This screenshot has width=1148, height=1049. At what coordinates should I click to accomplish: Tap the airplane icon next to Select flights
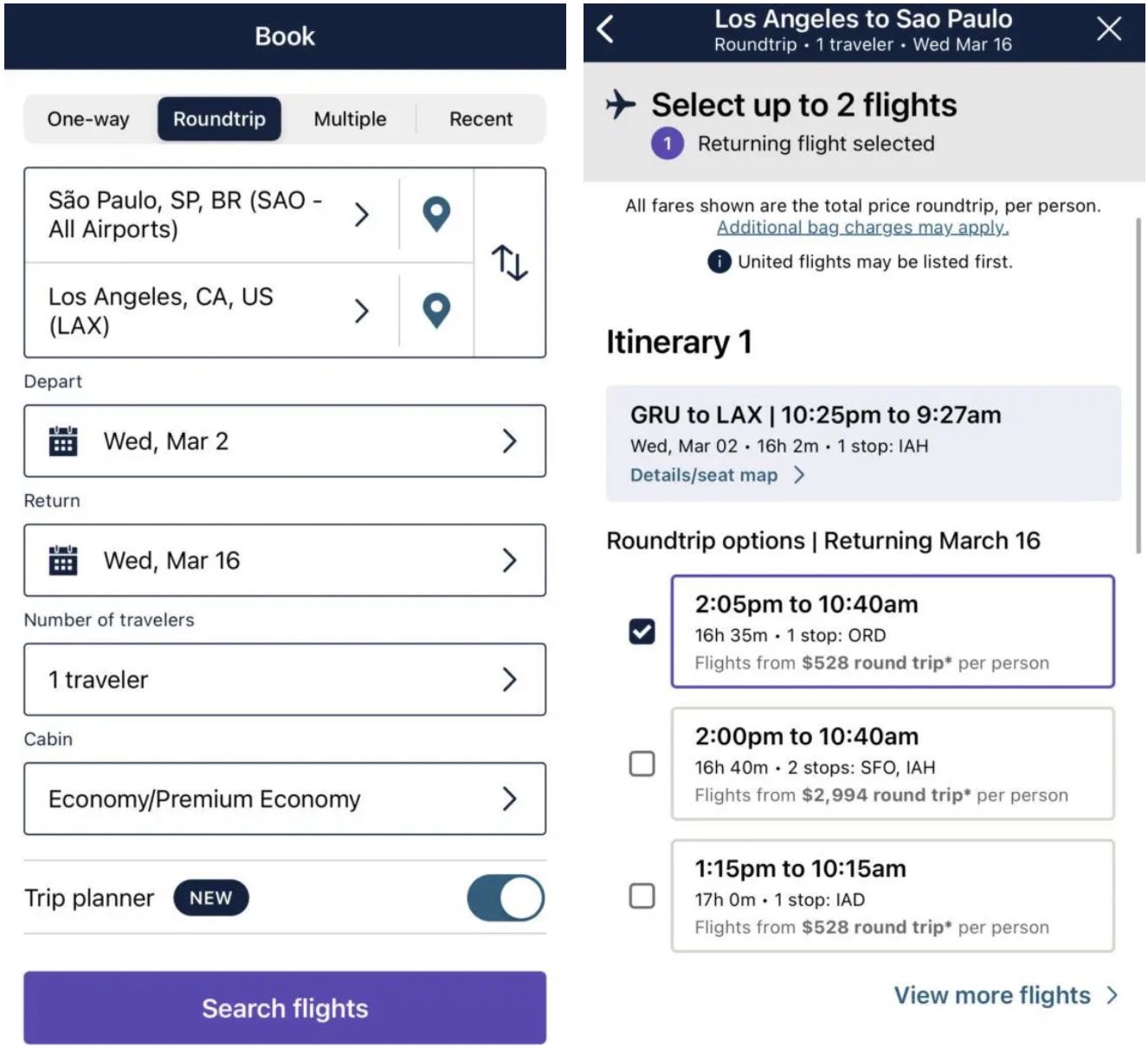(621, 105)
